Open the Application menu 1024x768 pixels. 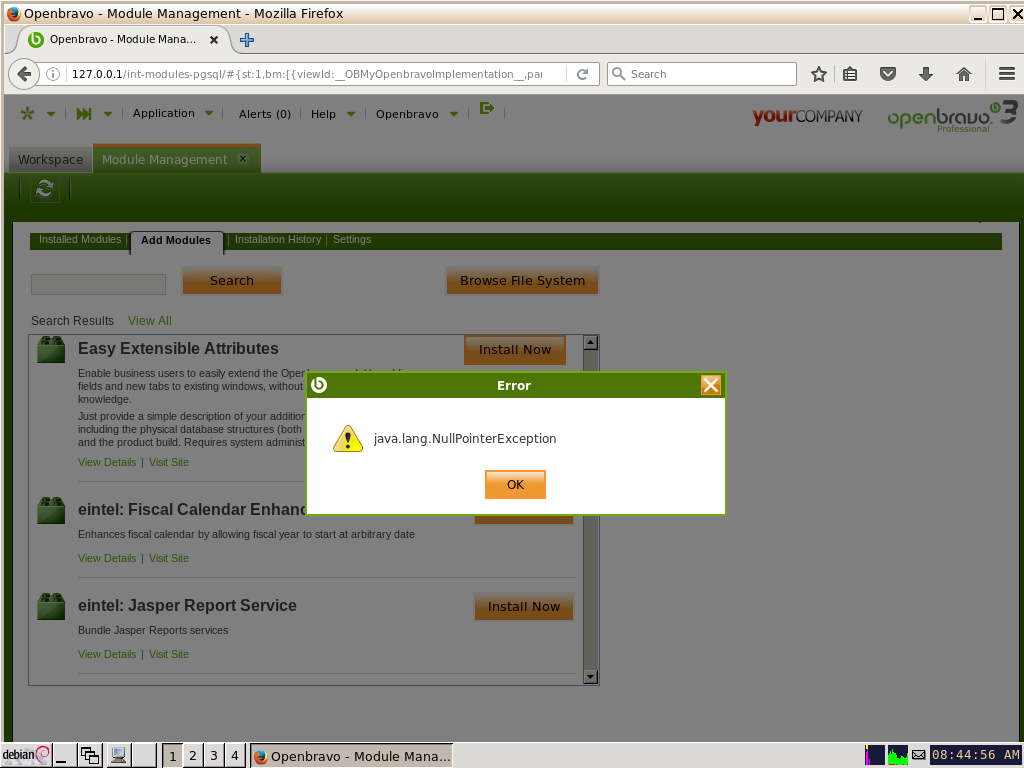[164, 113]
